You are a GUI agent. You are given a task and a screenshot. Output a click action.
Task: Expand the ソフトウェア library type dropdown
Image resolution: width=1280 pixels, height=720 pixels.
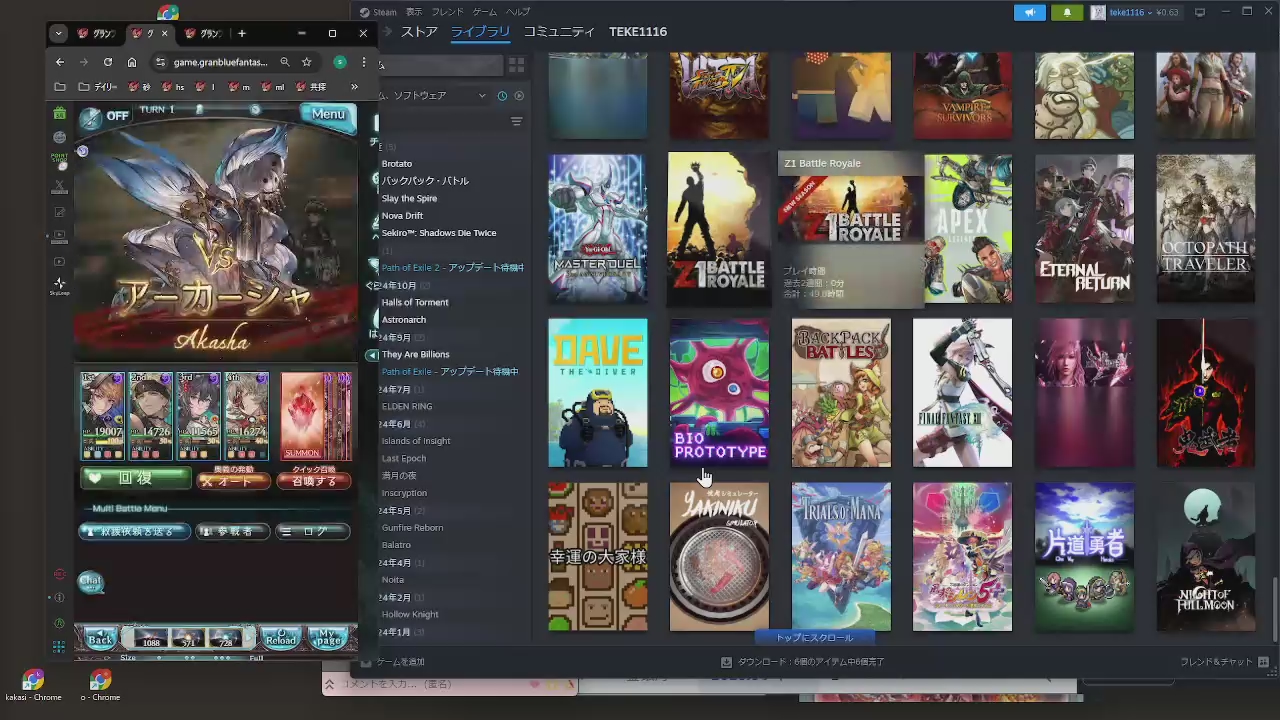point(482,96)
